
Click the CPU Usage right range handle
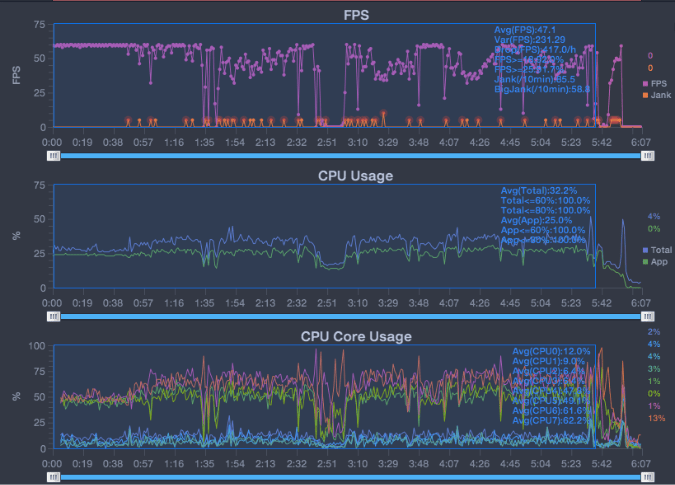pyautogui.click(x=648, y=316)
